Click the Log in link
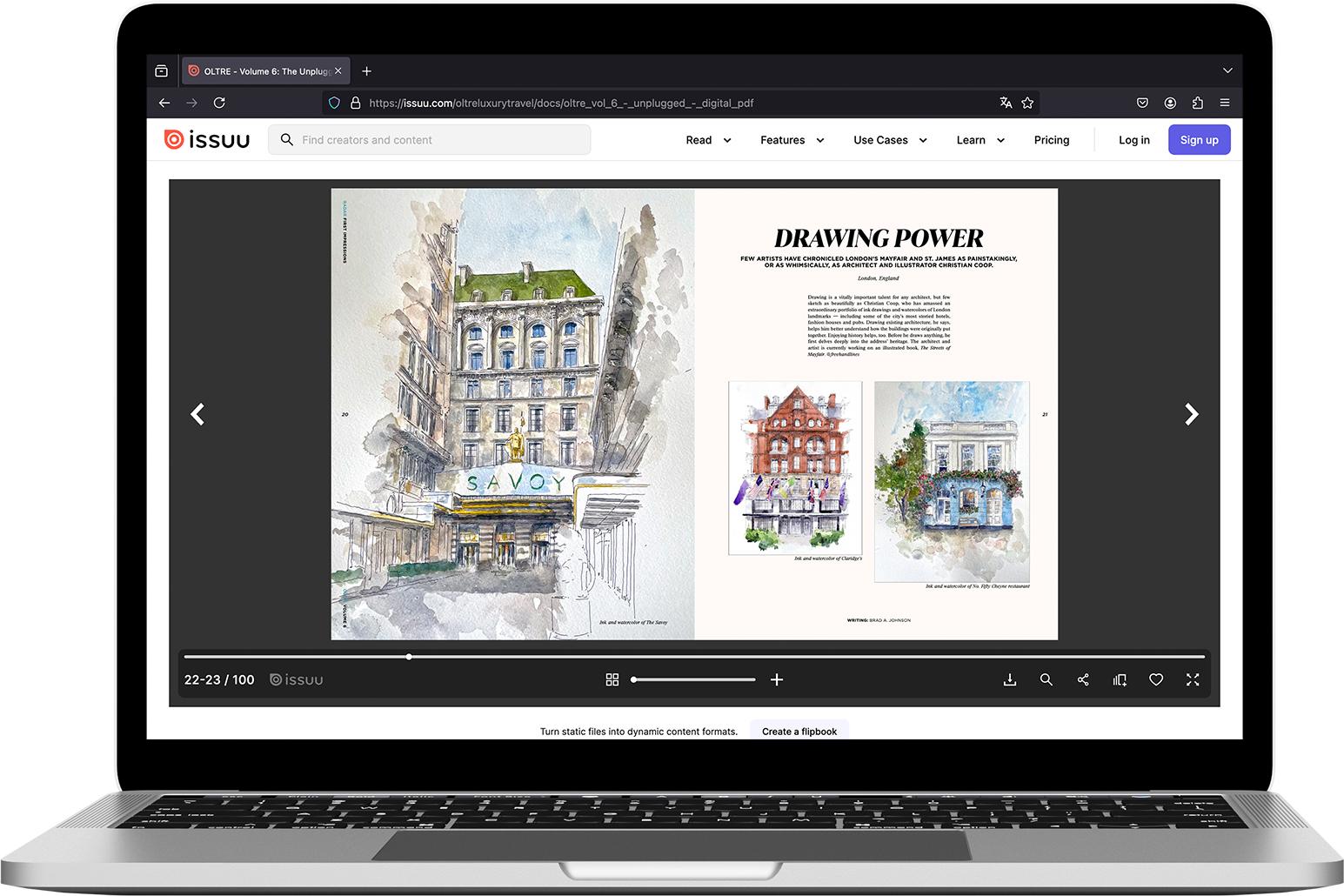Screen dimensions: 1344x896 1133,140
